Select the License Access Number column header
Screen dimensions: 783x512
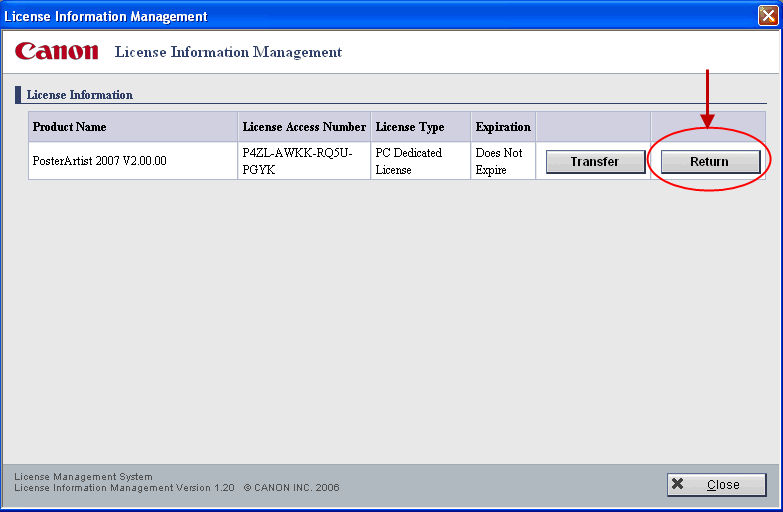304,127
